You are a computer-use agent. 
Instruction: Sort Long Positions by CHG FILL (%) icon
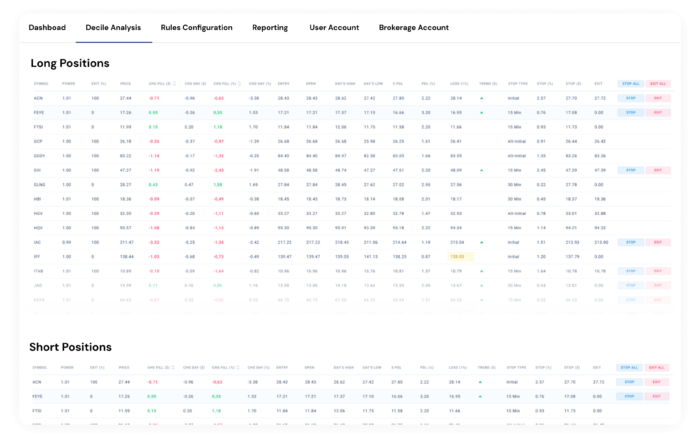[x=240, y=83]
